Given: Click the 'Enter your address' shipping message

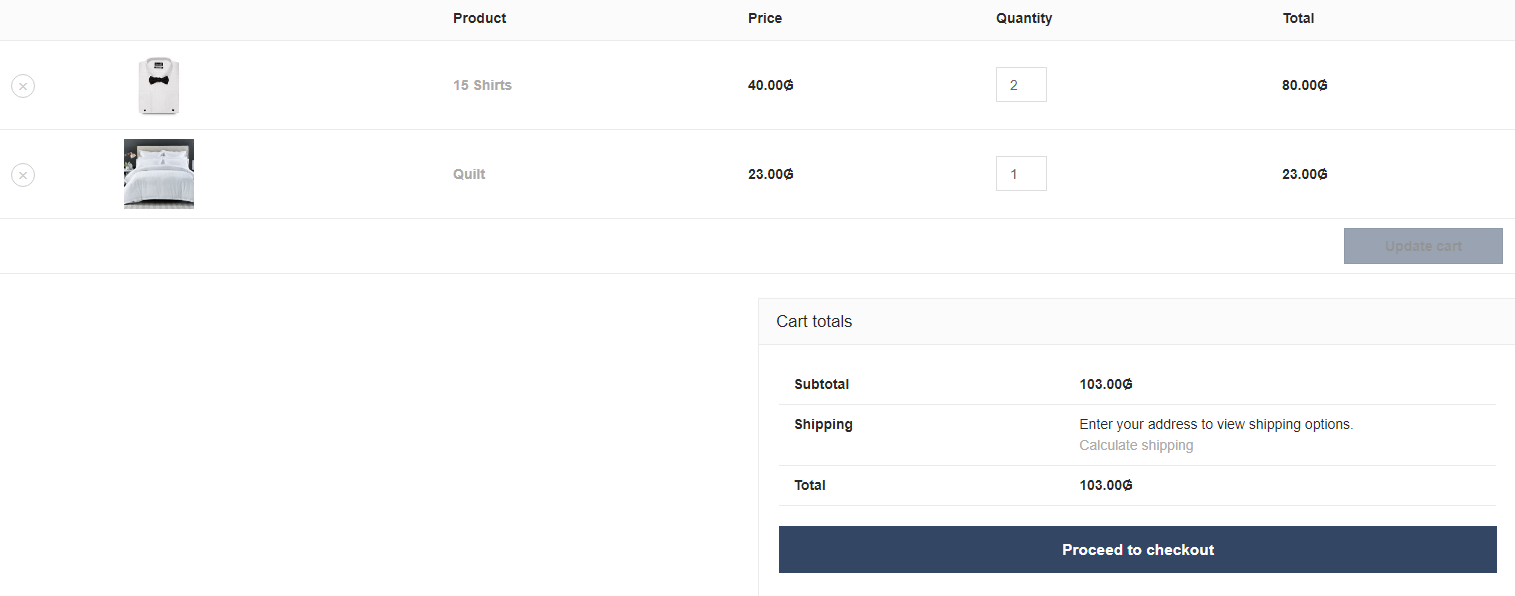Looking at the screenshot, I should [1216, 425].
